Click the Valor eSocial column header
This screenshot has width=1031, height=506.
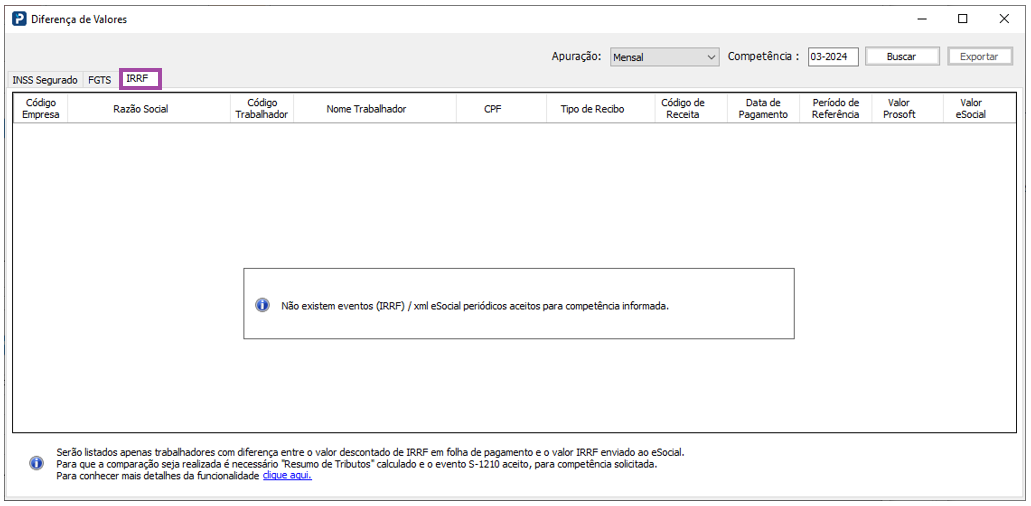(971, 108)
